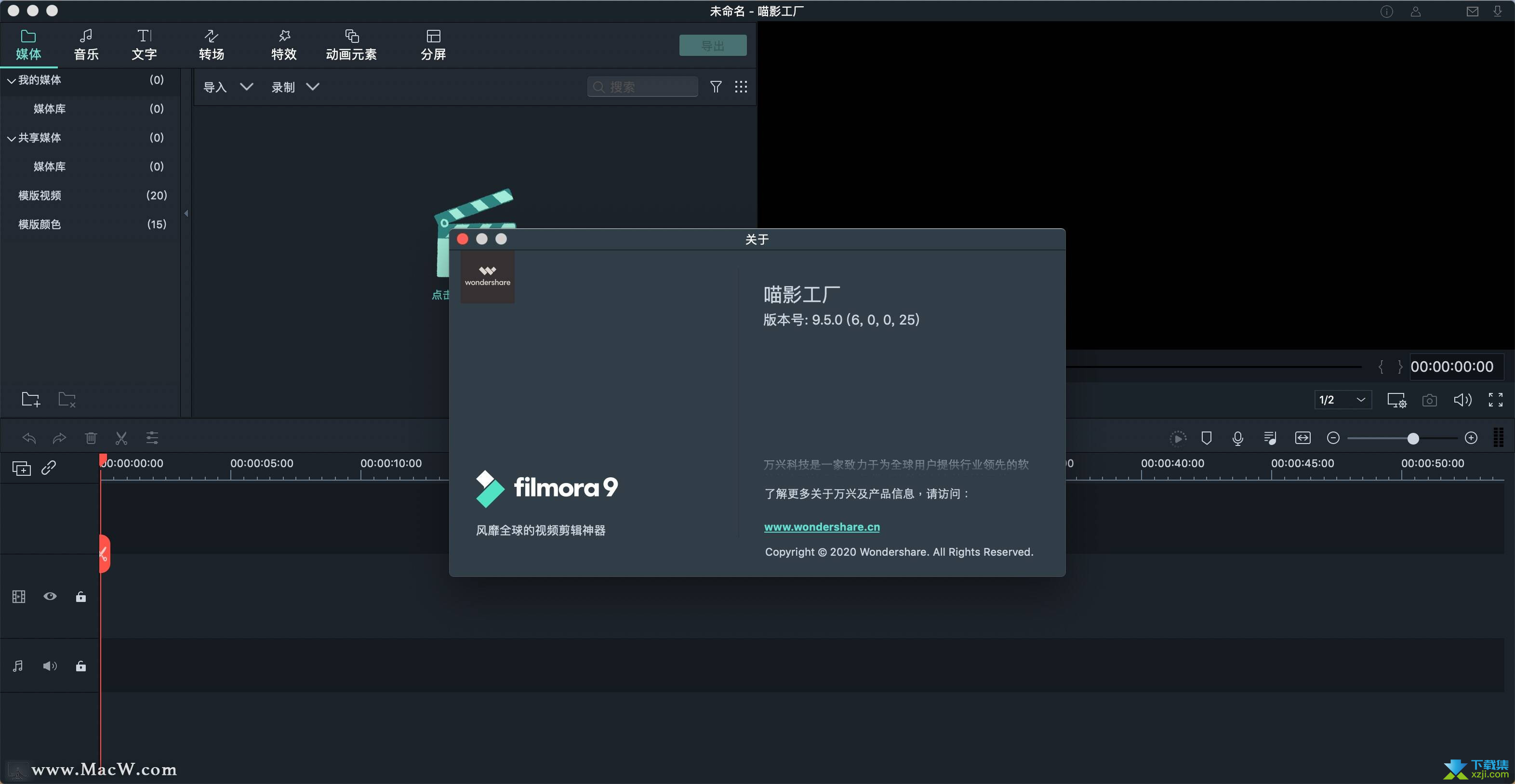This screenshot has height=784, width=1515.
Task: Take a snapshot with camera icon
Action: click(x=1429, y=400)
